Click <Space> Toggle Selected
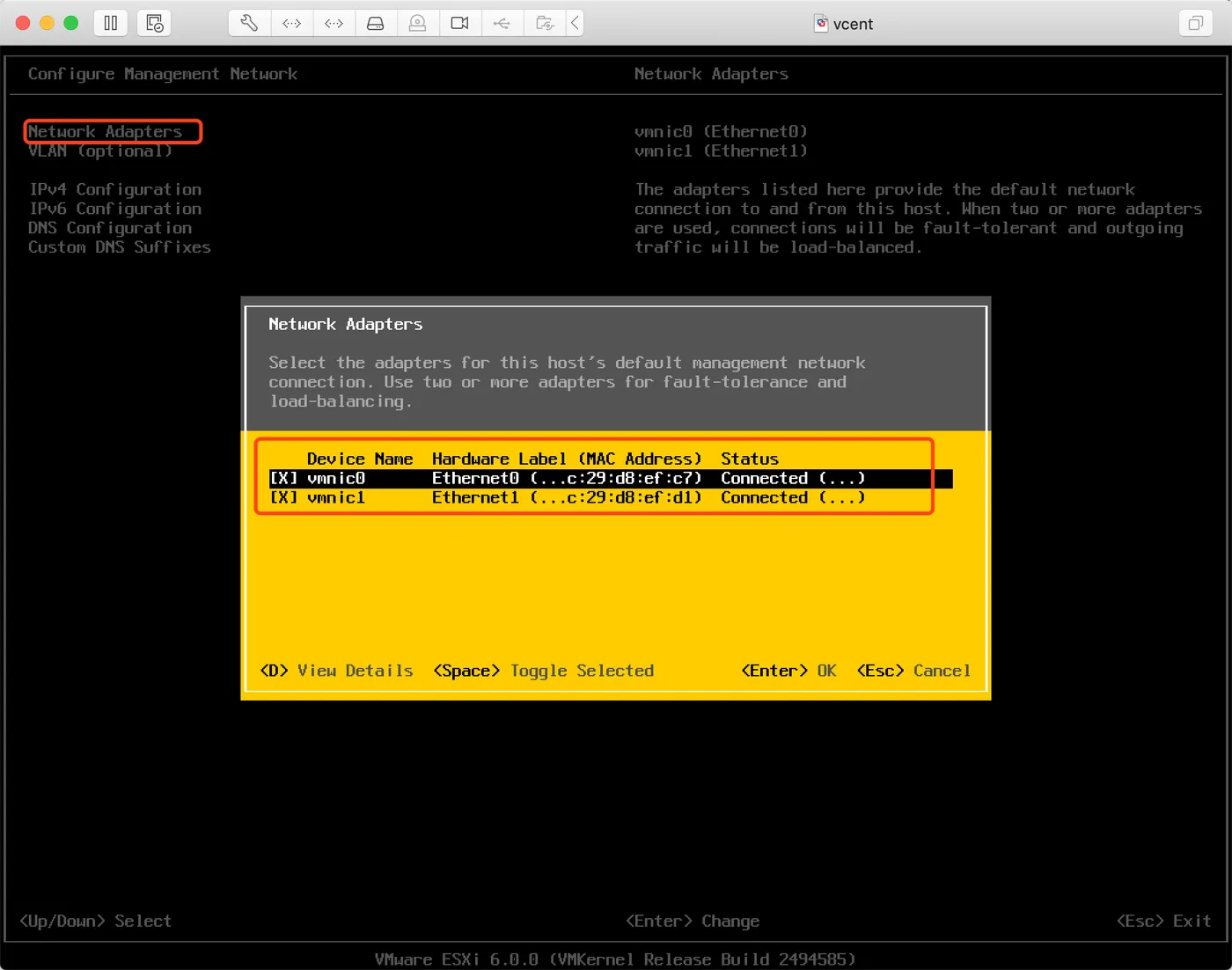Viewport: 1232px width, 970px height. [544, 671]
